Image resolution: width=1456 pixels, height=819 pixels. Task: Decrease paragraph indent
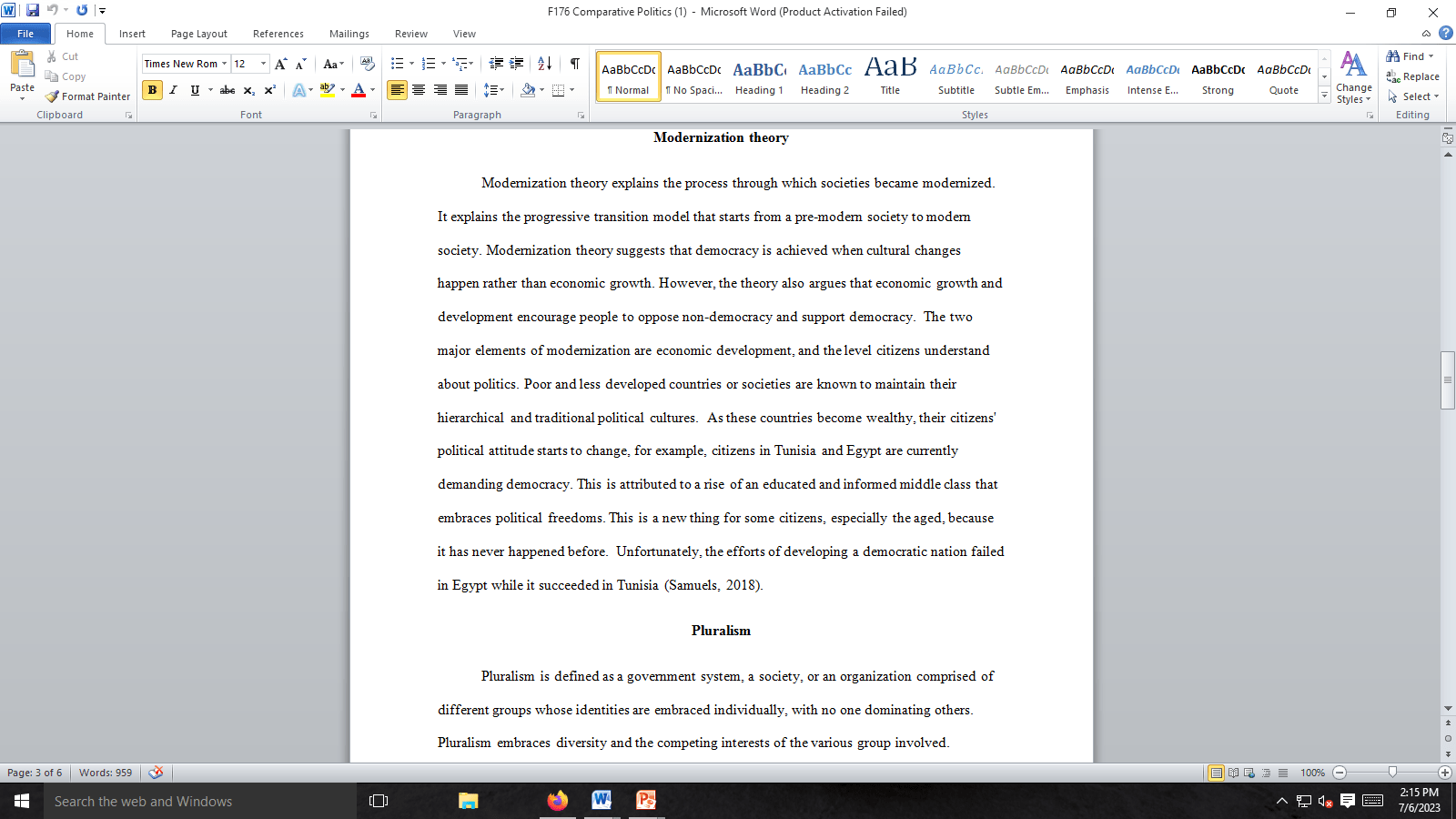point(496,64)
